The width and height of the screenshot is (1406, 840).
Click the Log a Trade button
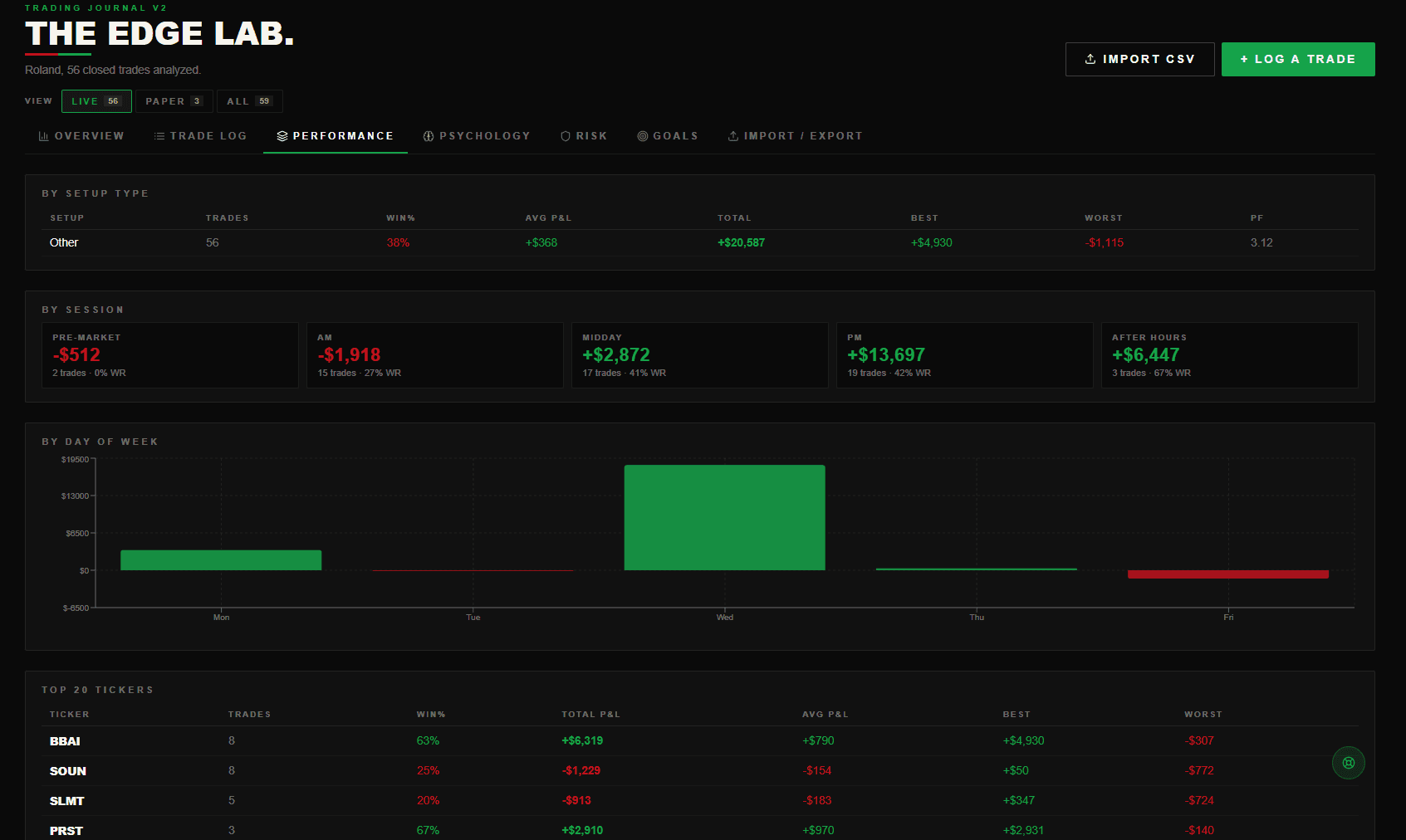click(1298, 59)
